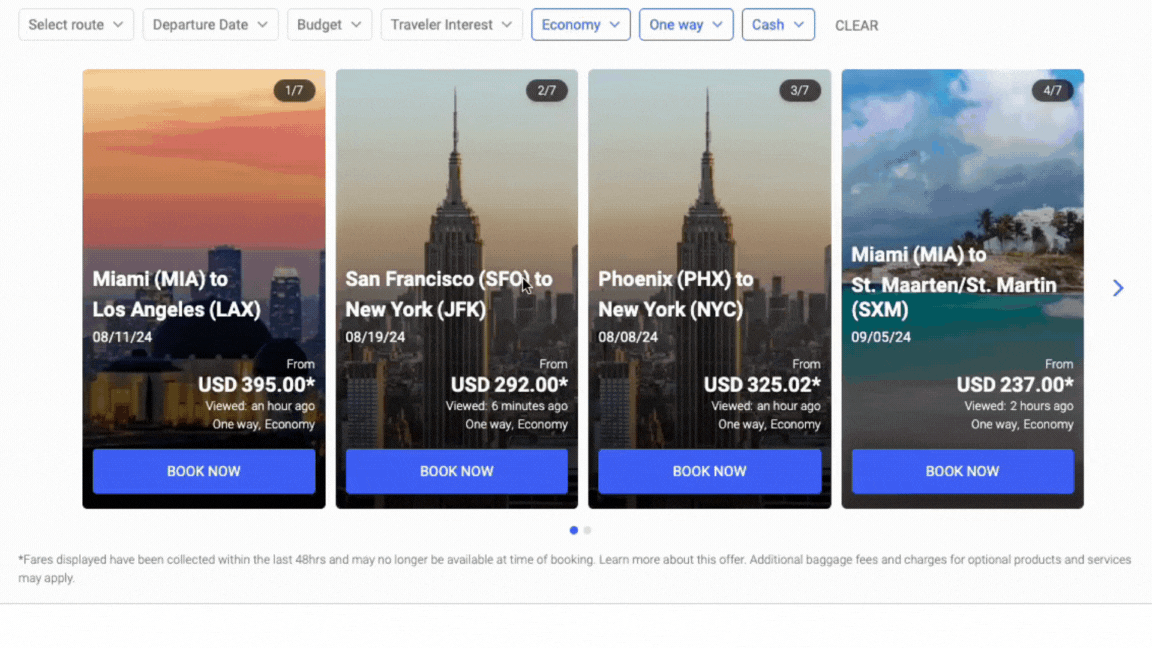Book the Miami to Los Angeles flight
Viewport: 1152px width, 648px height.
pyautogui.click(x=204, y=471)
